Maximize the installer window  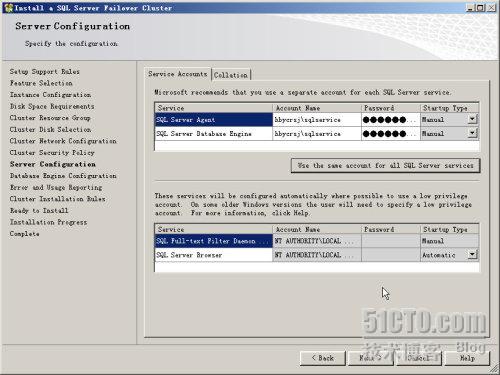[x=480, y=7]
